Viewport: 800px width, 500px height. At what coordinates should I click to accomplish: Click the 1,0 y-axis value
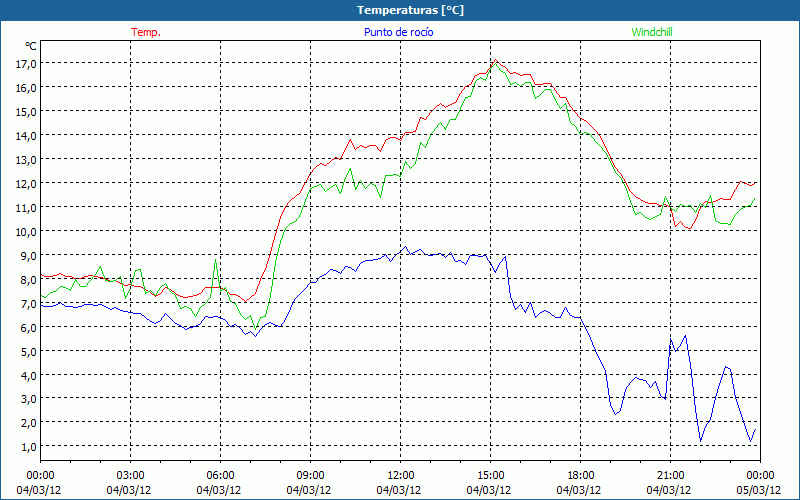29,447
